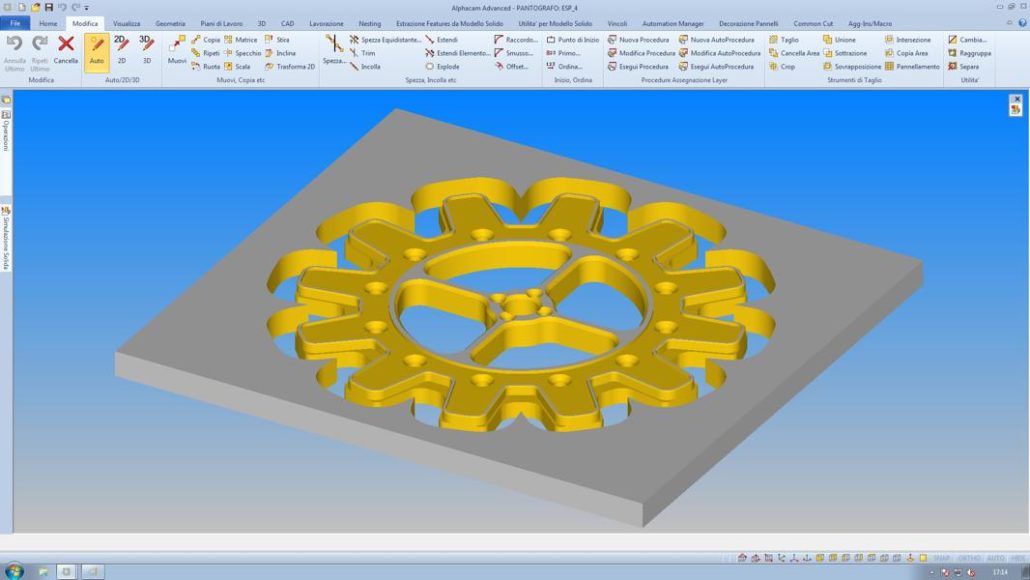Open the Raccordo fillet tool

tap(516, 39)
